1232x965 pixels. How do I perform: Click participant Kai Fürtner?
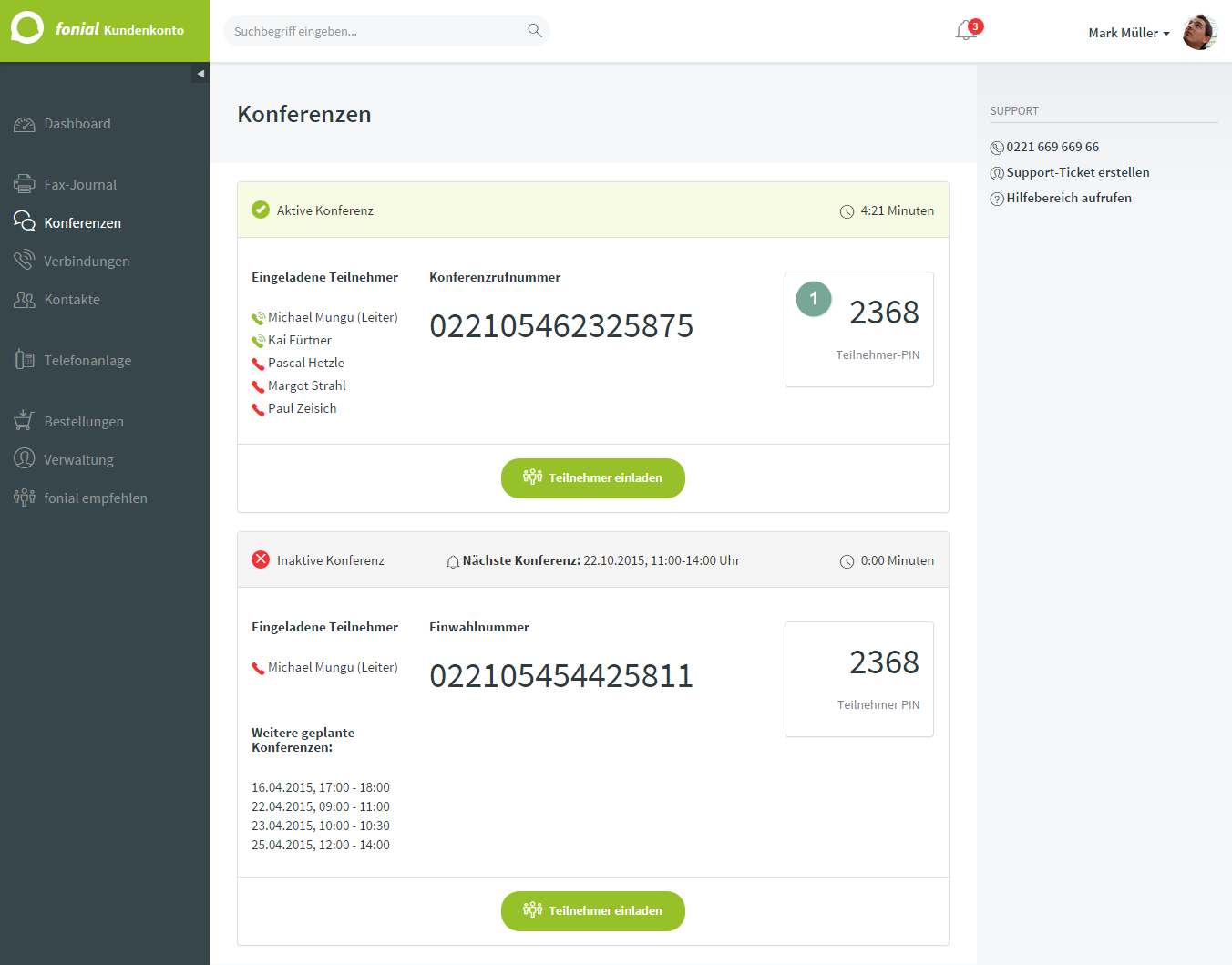pos(300,340)
